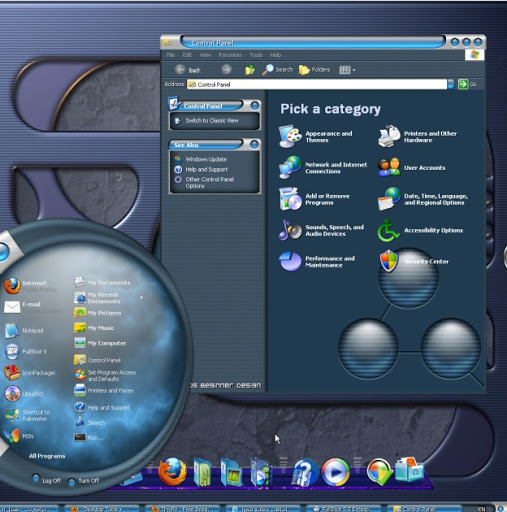Open the address bar dropdown arrow
The height and width of the screenshot is (512, 507).
click(x=451, y=84)
